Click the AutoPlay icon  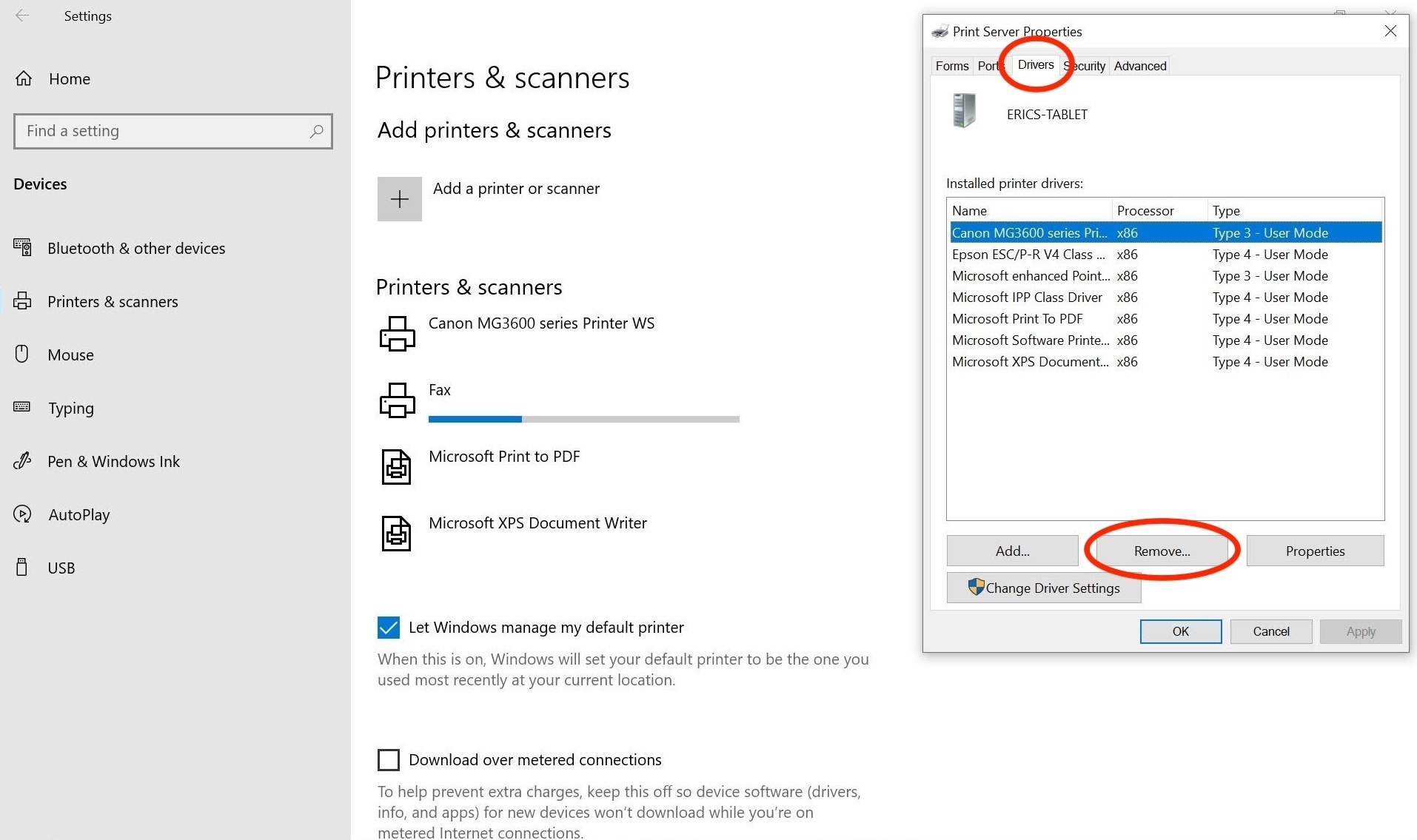coord(22,514)
